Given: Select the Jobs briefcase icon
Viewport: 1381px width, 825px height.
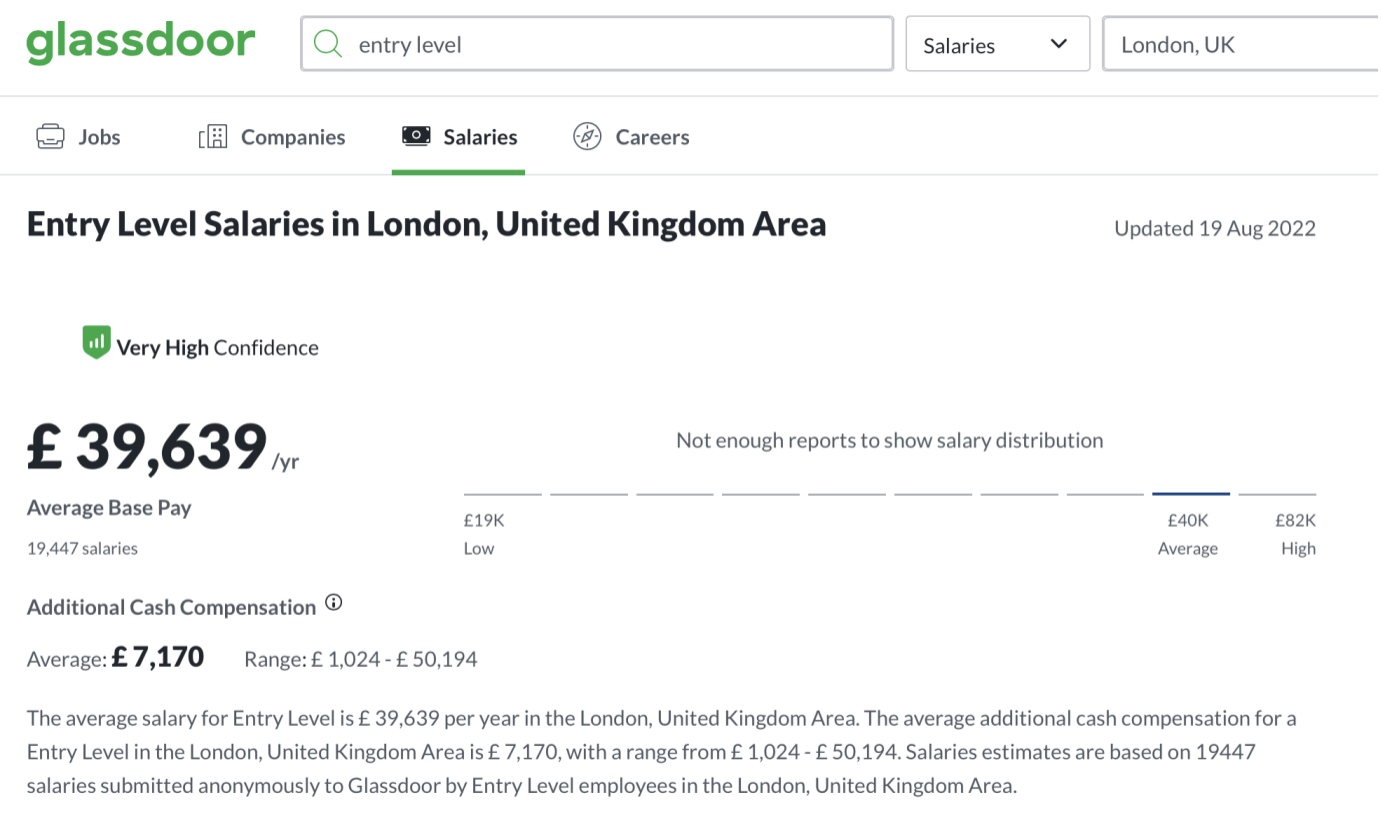Looking at the screenshot, I should tap(48, 135).
